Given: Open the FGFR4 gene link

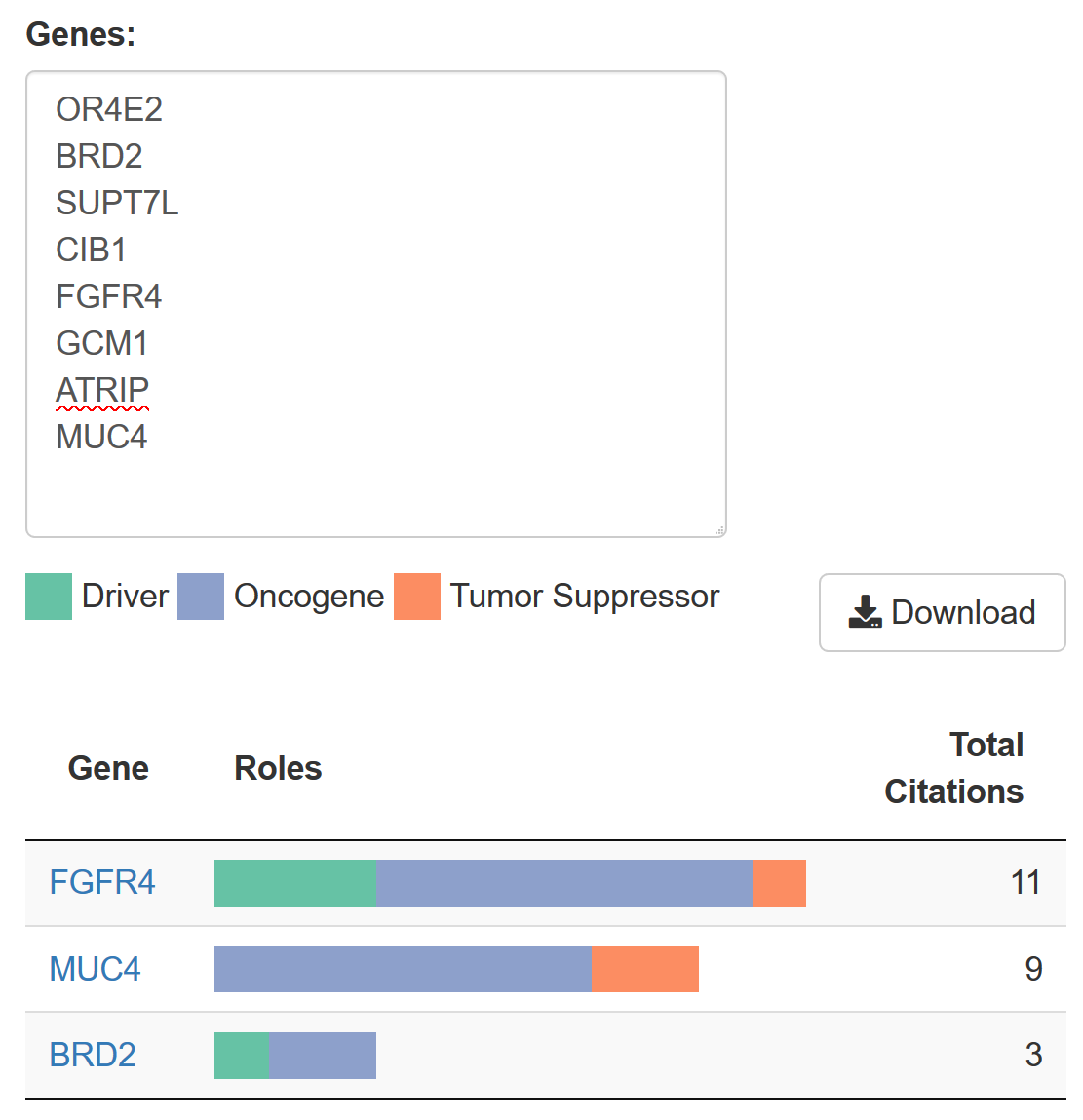Looking at the screenshot, I should pos(102,883).
